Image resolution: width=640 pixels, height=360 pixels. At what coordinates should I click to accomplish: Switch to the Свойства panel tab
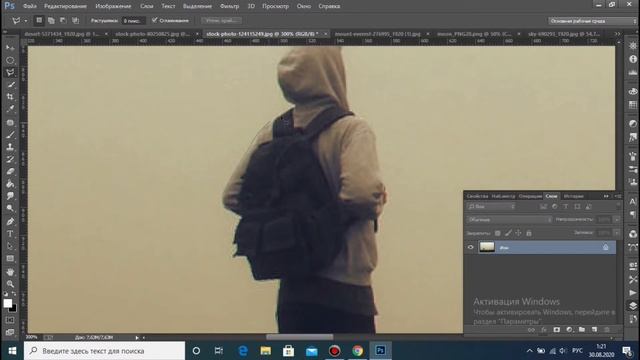(x=477, y=196)
